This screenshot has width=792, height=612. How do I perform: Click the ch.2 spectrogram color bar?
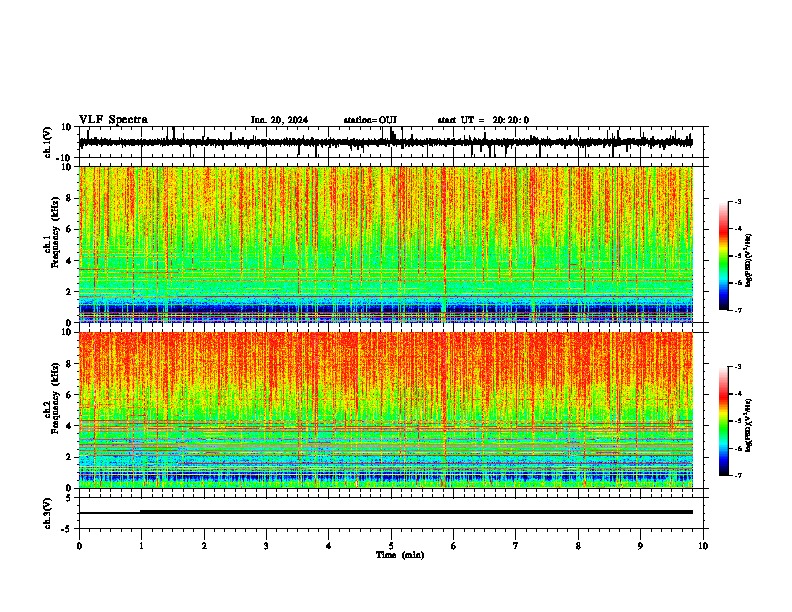coord(724,421)
